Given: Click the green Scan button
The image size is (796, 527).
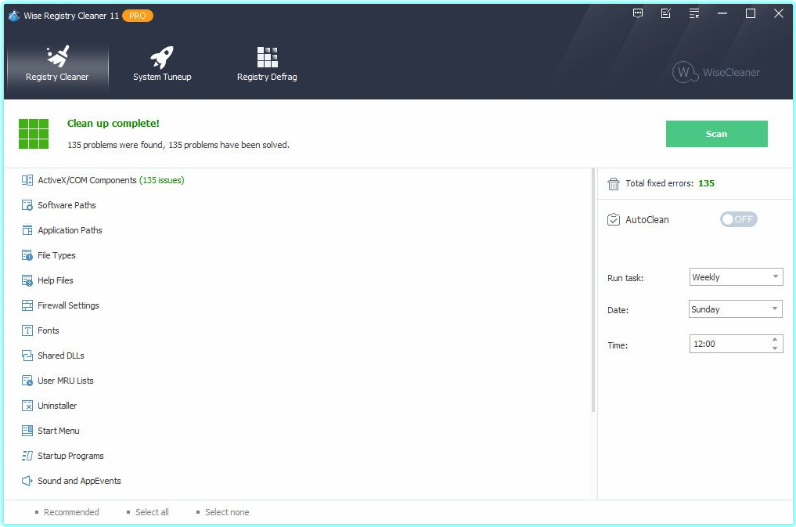Looking at the screenshot, I should 716,134.
